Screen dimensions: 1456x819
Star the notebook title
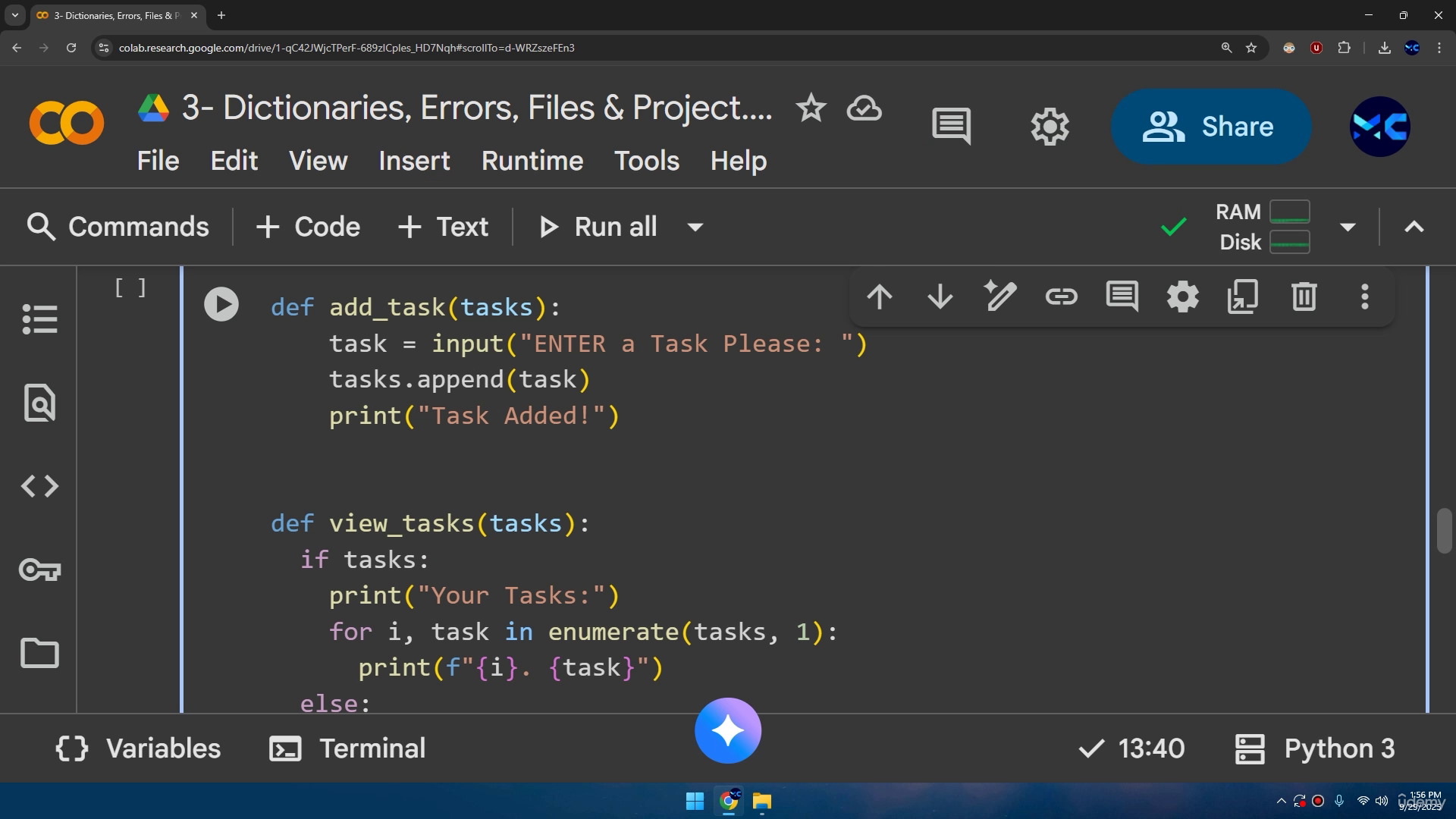[x=811, y=108]
